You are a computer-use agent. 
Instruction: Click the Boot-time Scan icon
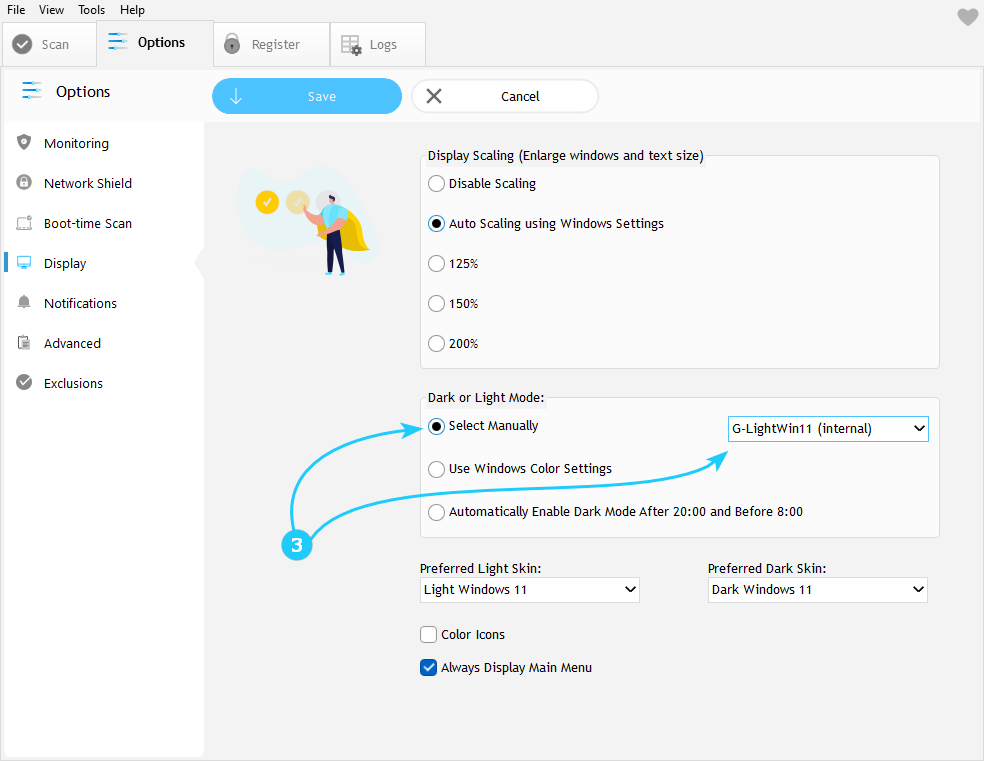click(24, 223)
